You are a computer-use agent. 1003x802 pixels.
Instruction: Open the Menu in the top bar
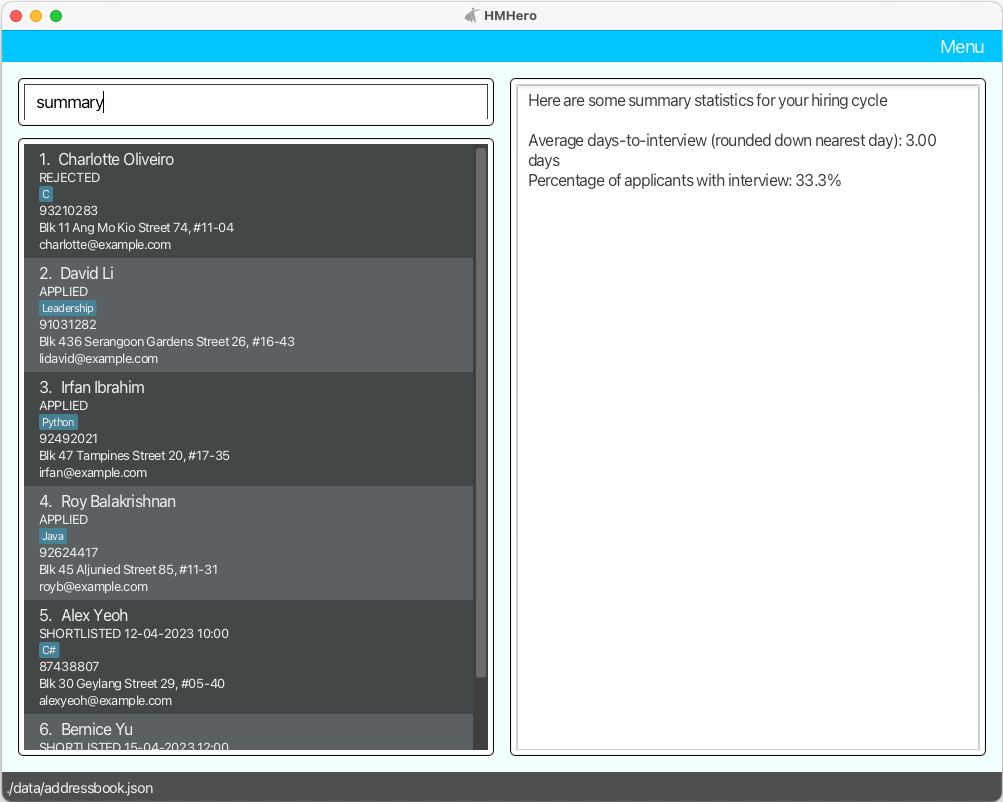click(x=961, y=47)
